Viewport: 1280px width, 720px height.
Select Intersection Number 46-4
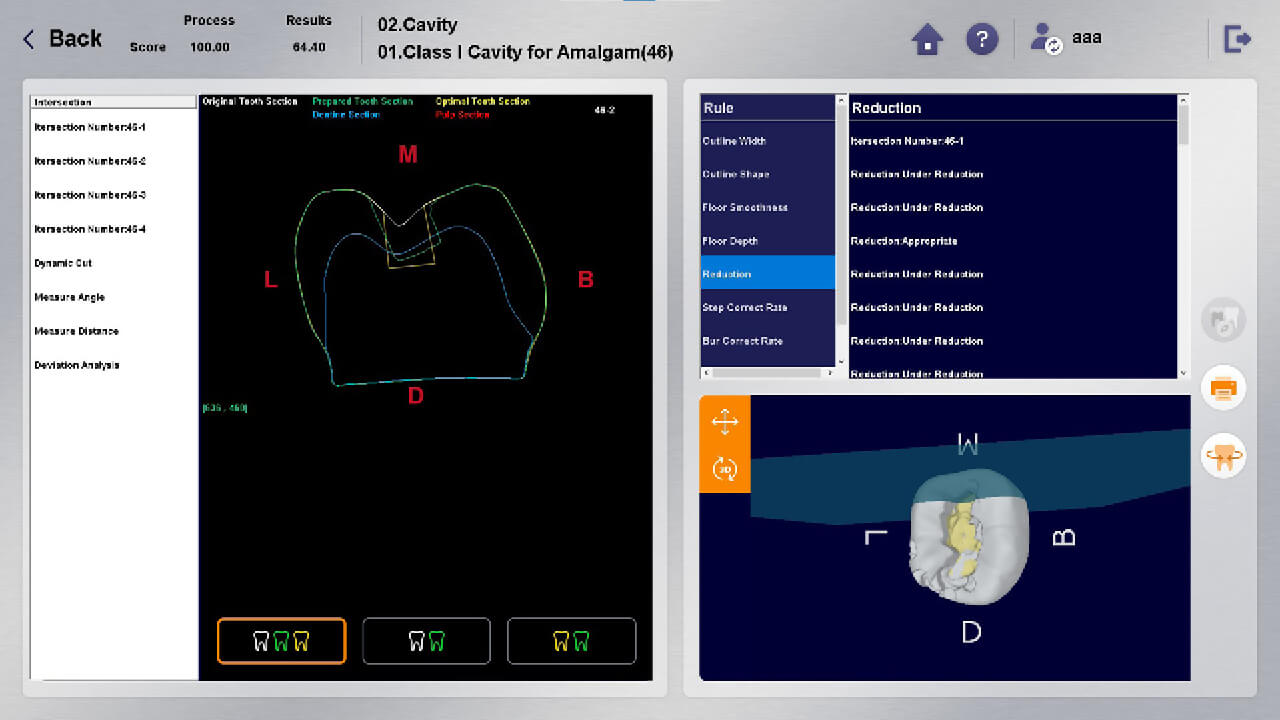coord(90,229)
